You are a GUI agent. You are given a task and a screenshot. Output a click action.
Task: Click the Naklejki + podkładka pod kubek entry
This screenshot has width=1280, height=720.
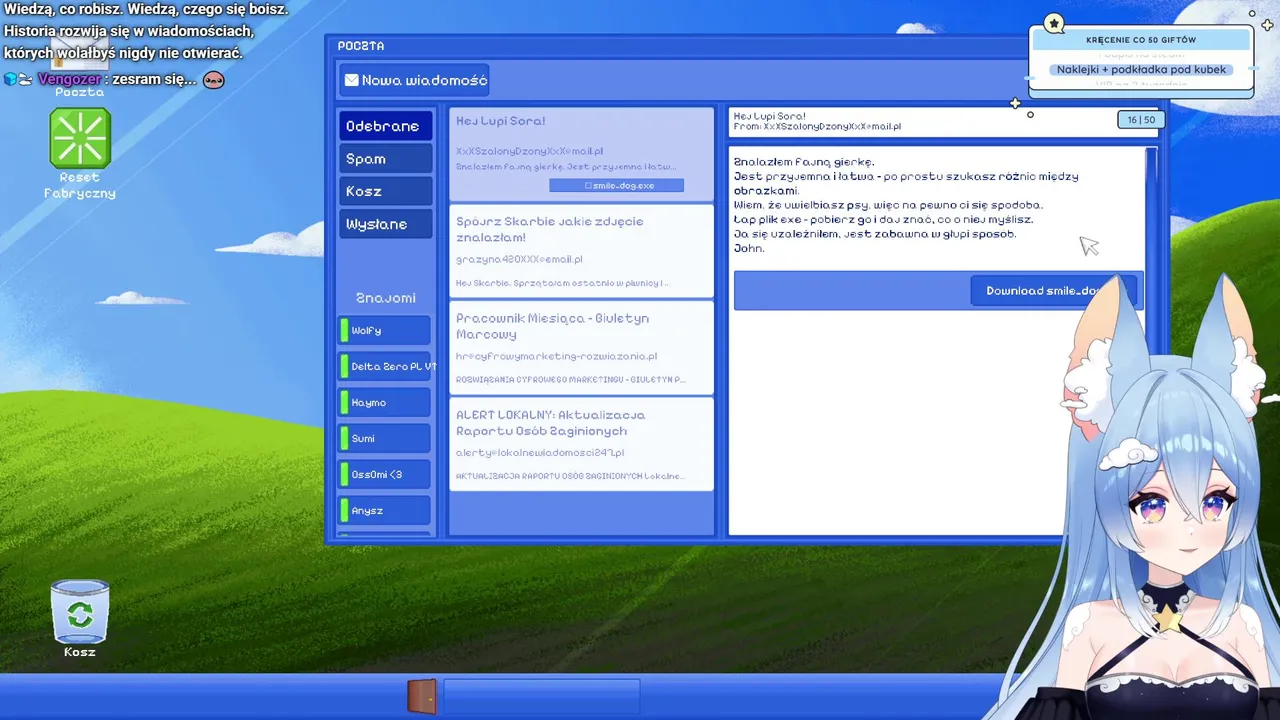click(1141, 70)
